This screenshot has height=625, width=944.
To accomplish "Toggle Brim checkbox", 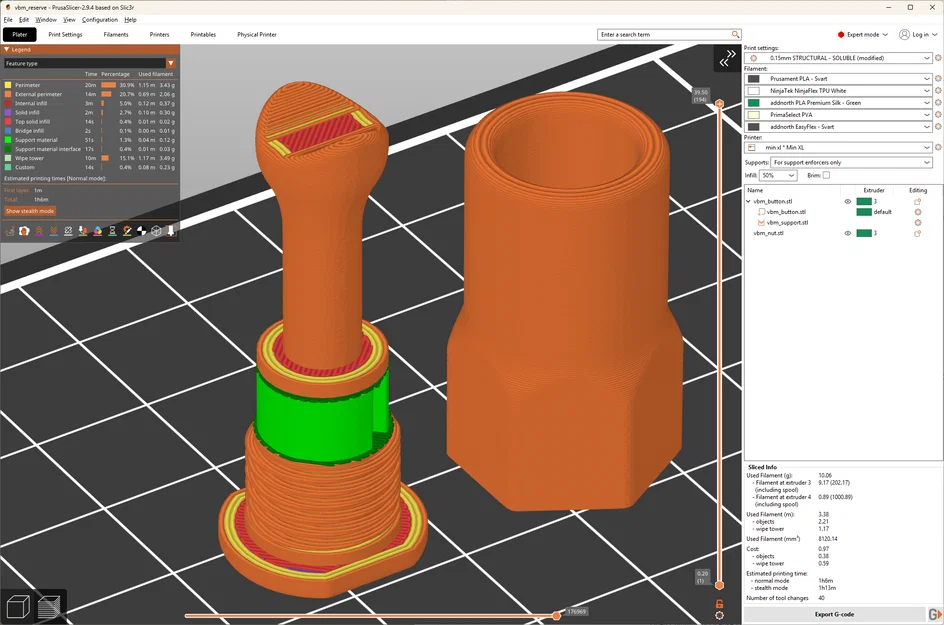I will click(x=826, y=175).
